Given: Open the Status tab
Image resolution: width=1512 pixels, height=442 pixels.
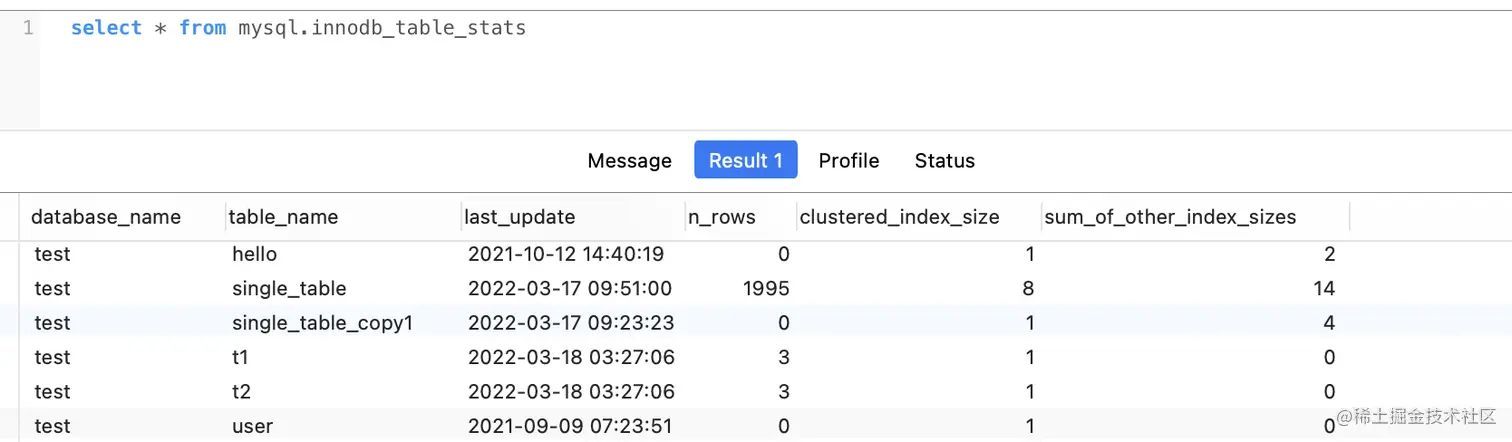Looking at the screenshot, I should tap(944, 160).
